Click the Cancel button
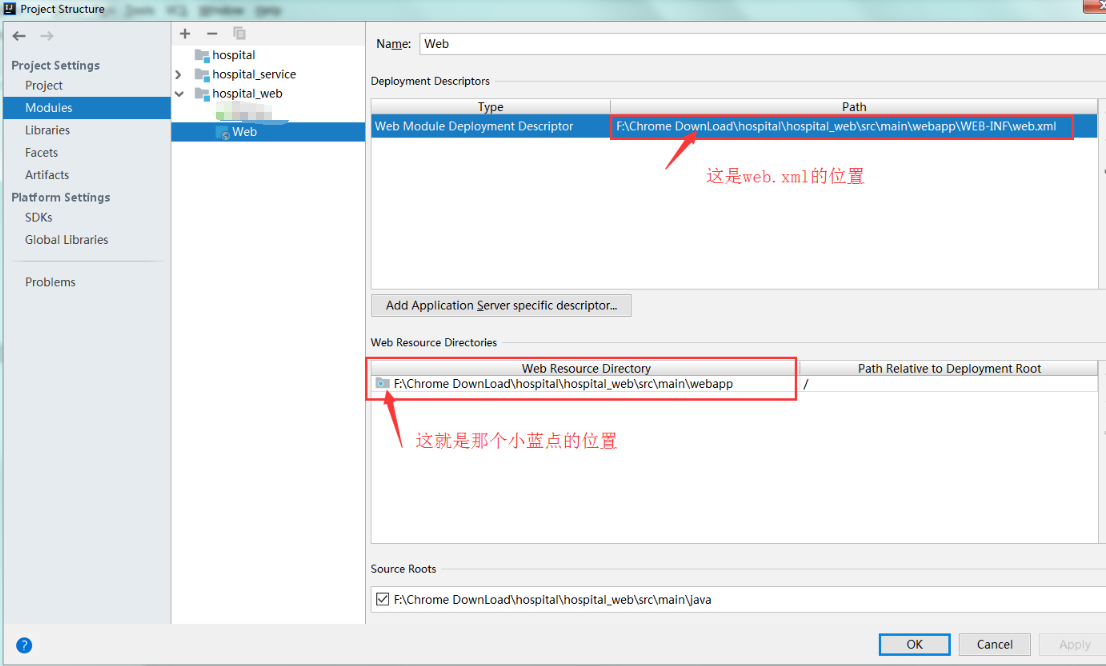This screenshot has width=1106, height=666. [995, 644]
